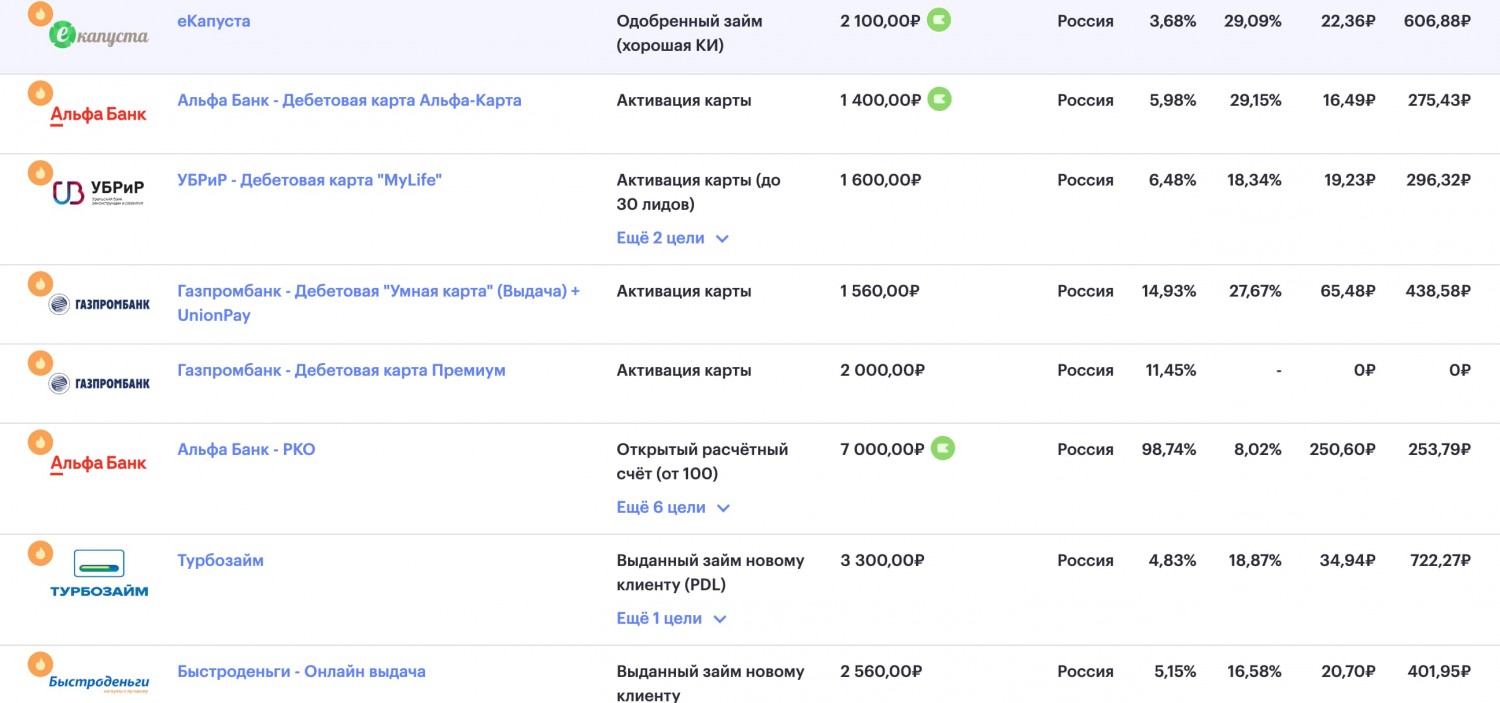Expand "Ещё 6 целей" for Альфа Банк РКО
The image size is (1500, 703).
click(x=674, y=507)
